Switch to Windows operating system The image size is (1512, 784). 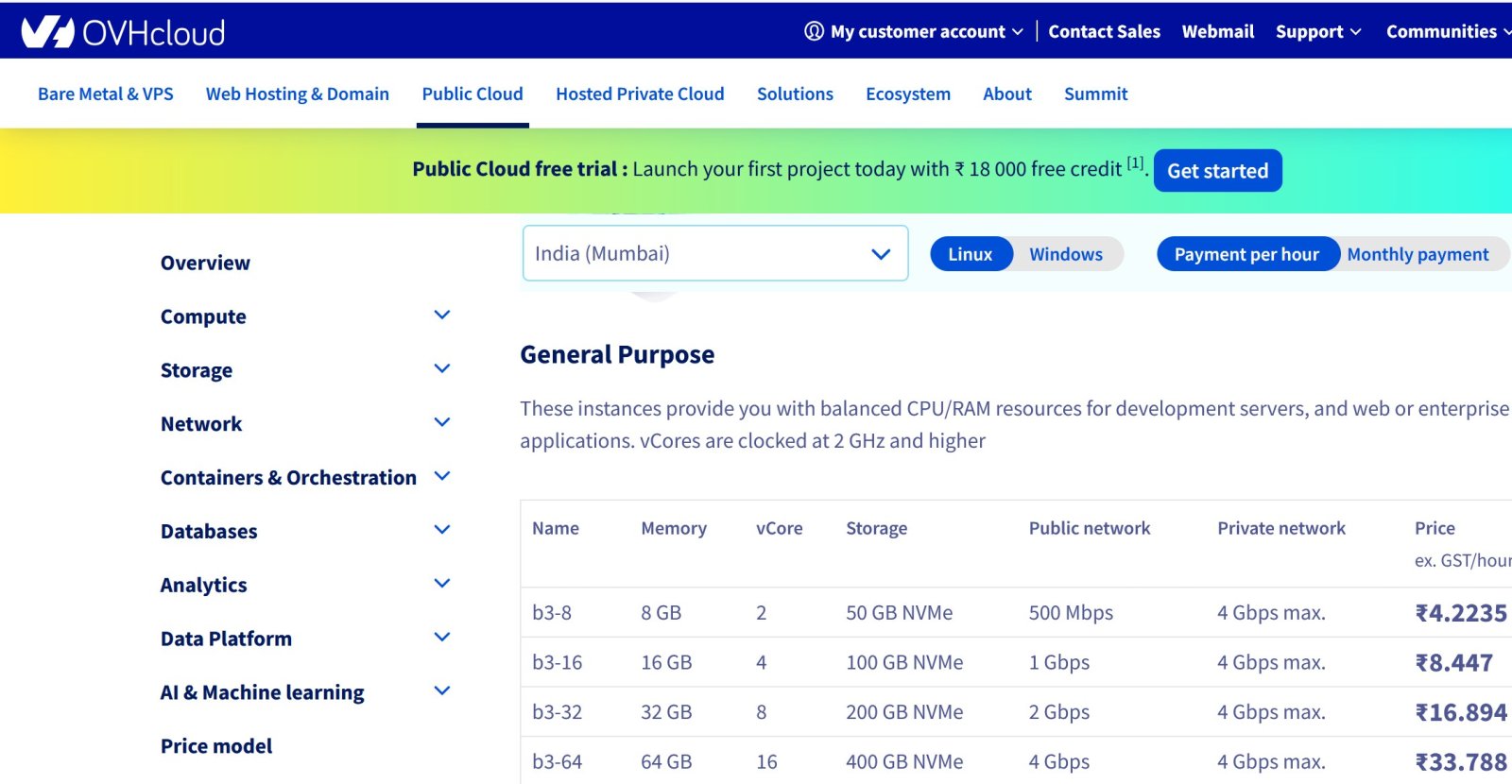click(1065, 254)
